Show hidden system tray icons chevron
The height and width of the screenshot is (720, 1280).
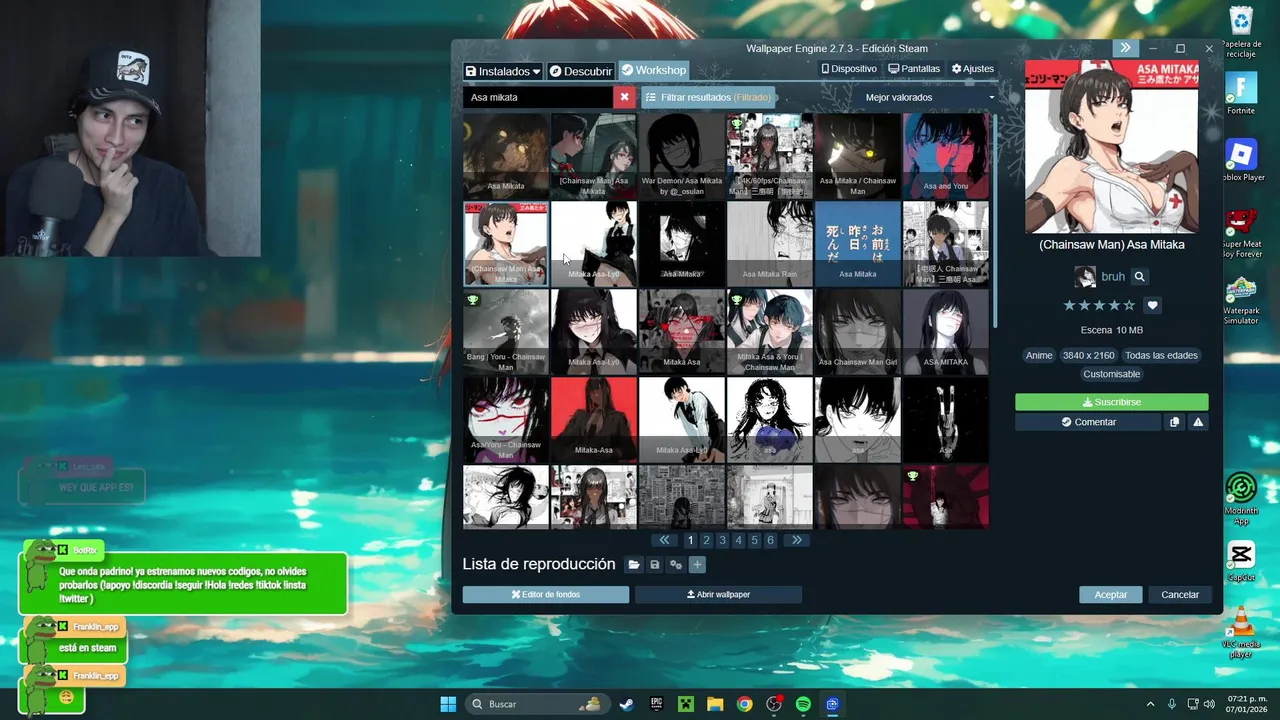point(1150,704)
